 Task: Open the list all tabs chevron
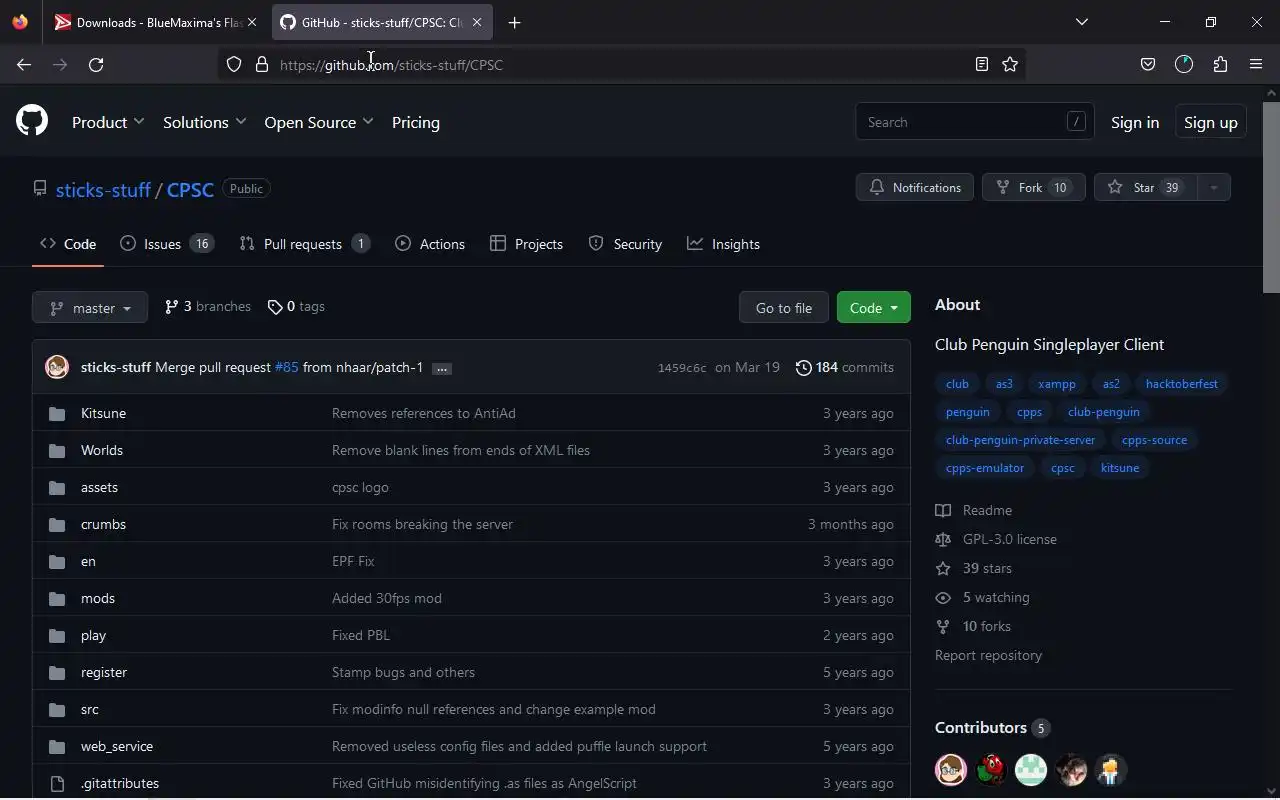(x=1081, y=22)
